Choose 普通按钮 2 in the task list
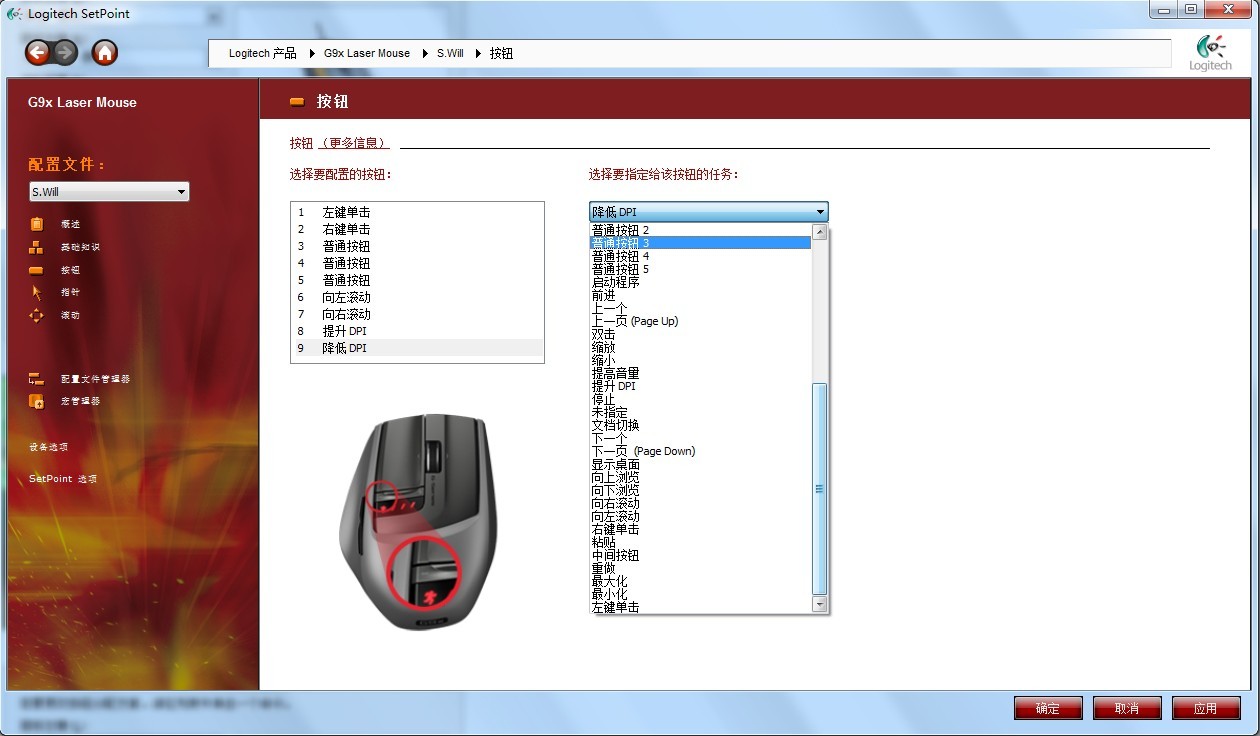This screenshot has width=1260, height=736. tap(701, 230)
